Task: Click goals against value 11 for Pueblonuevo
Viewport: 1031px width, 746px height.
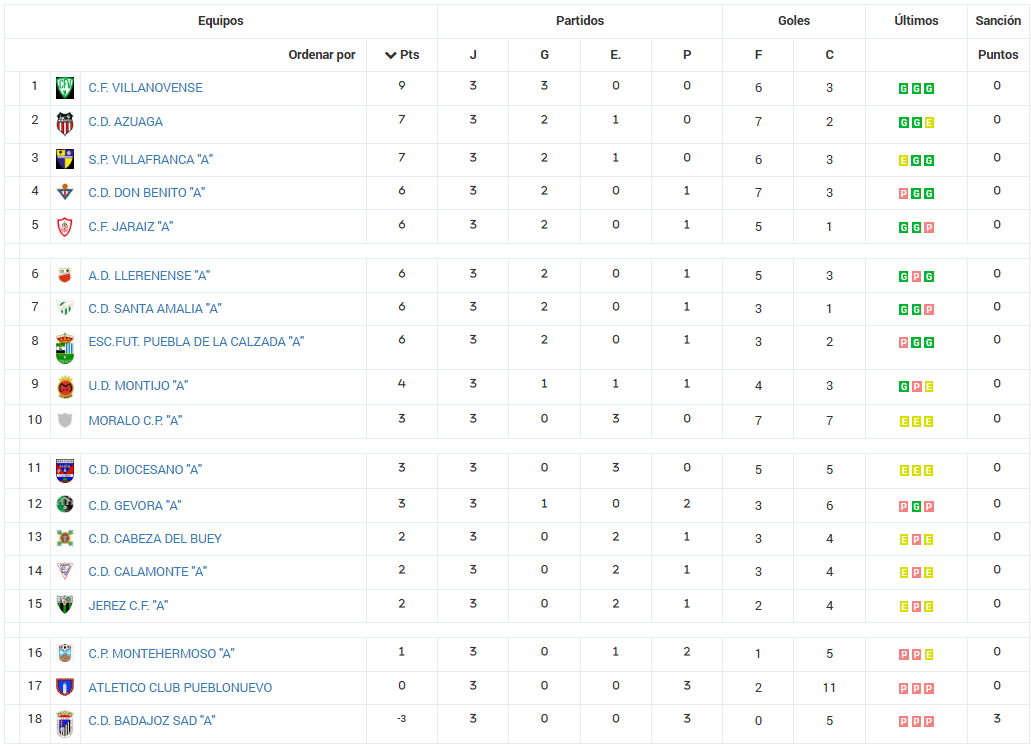Action: tap(829, 688)
